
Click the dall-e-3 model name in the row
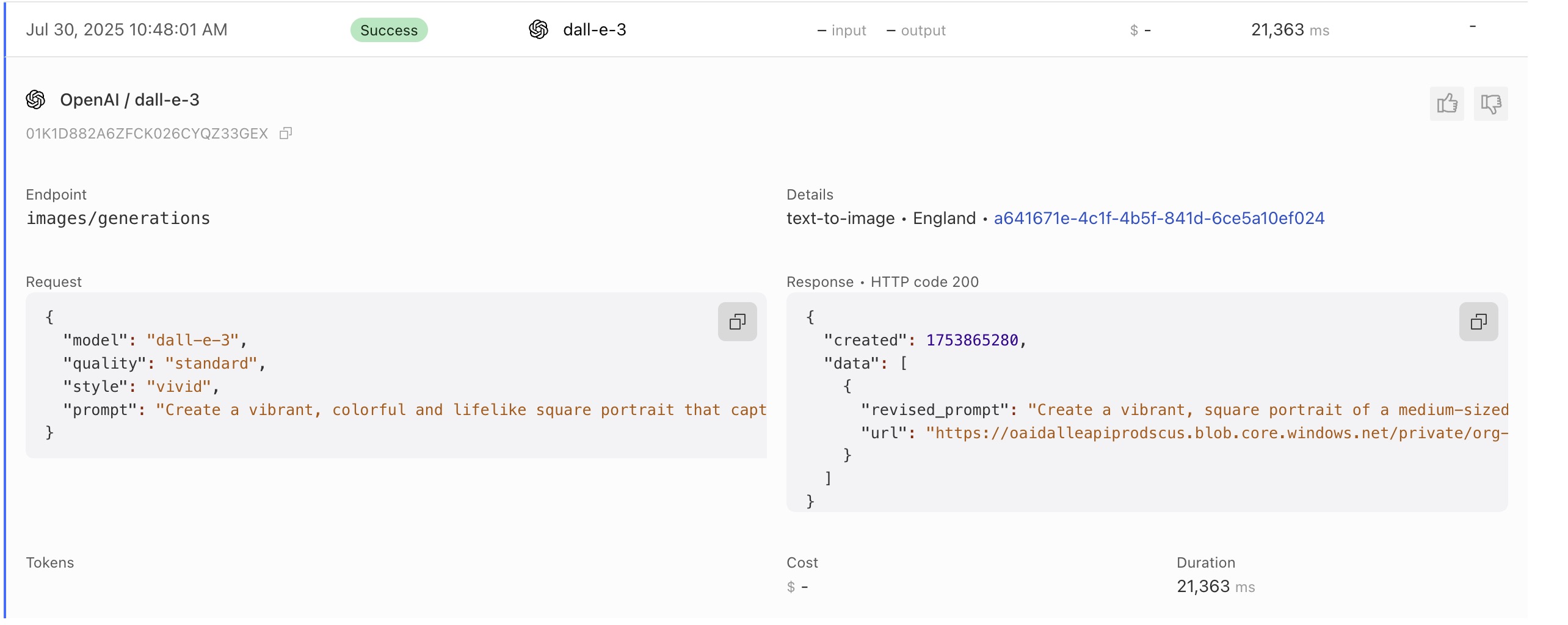(x=595, y=29)
